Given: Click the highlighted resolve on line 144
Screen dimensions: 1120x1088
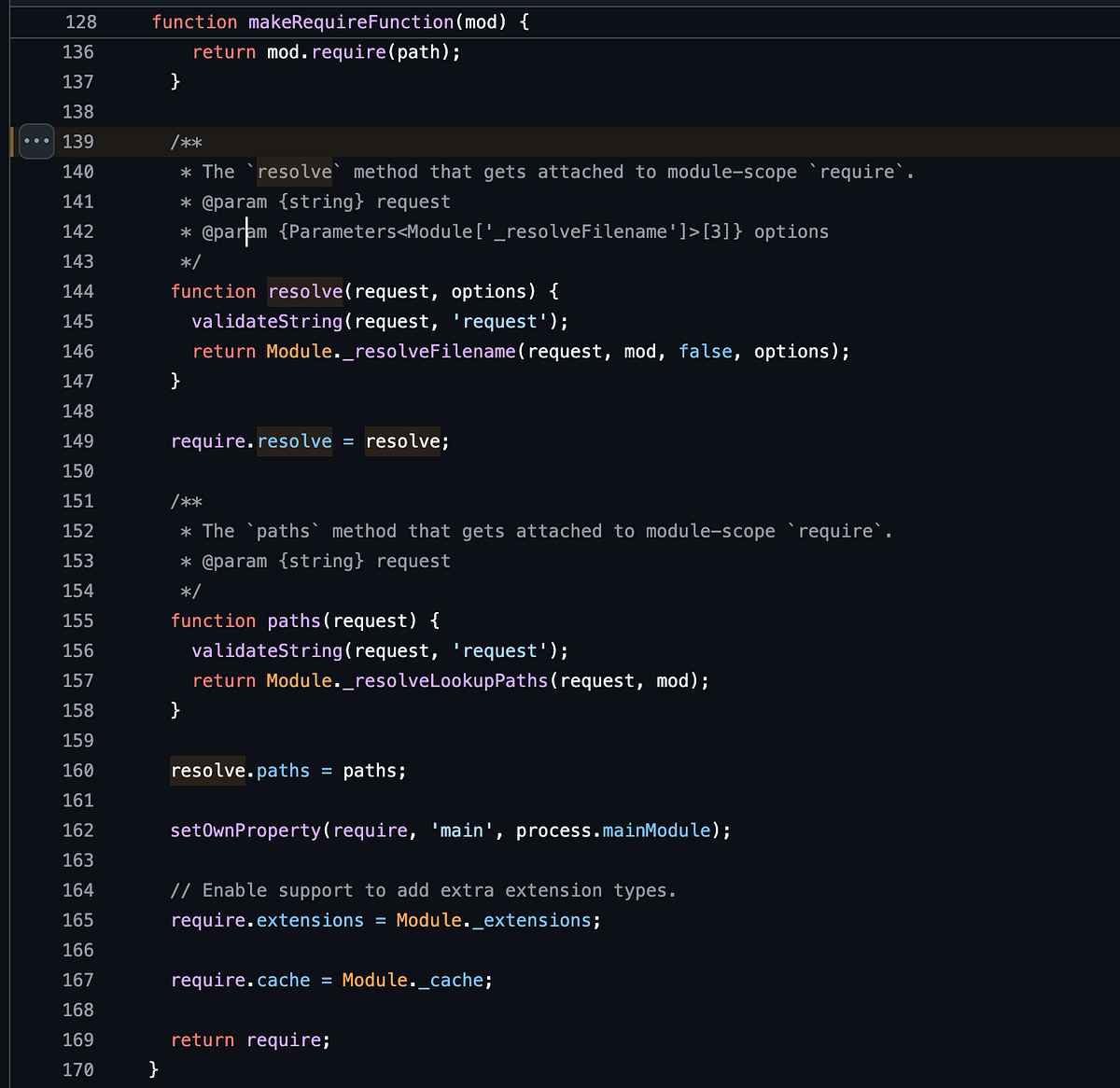Looking at the screenshot, I should pos(304,291).
